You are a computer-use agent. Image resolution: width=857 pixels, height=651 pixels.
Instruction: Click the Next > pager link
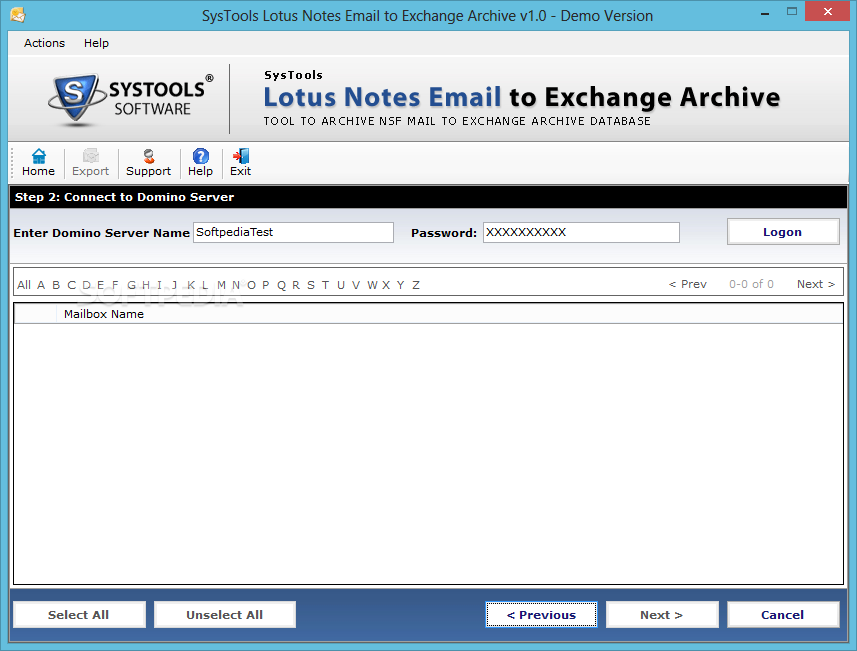tap(815, 284)
